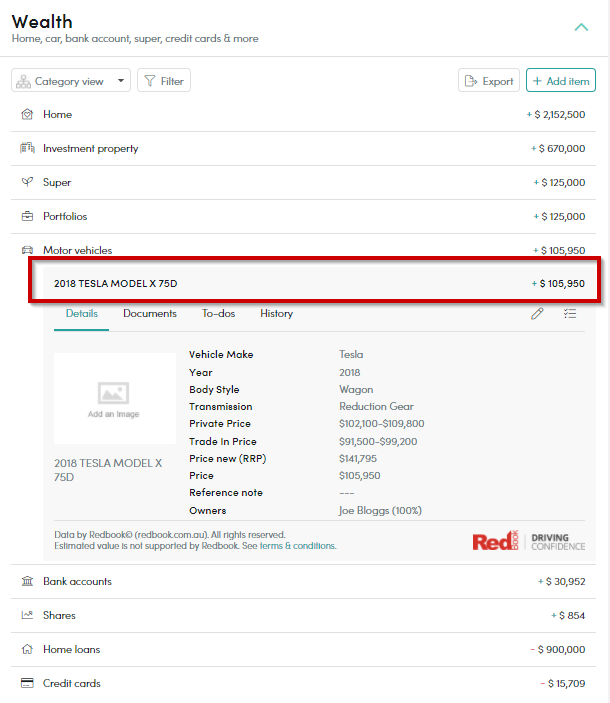Switch to the To-dos tab

click(218, 313)
